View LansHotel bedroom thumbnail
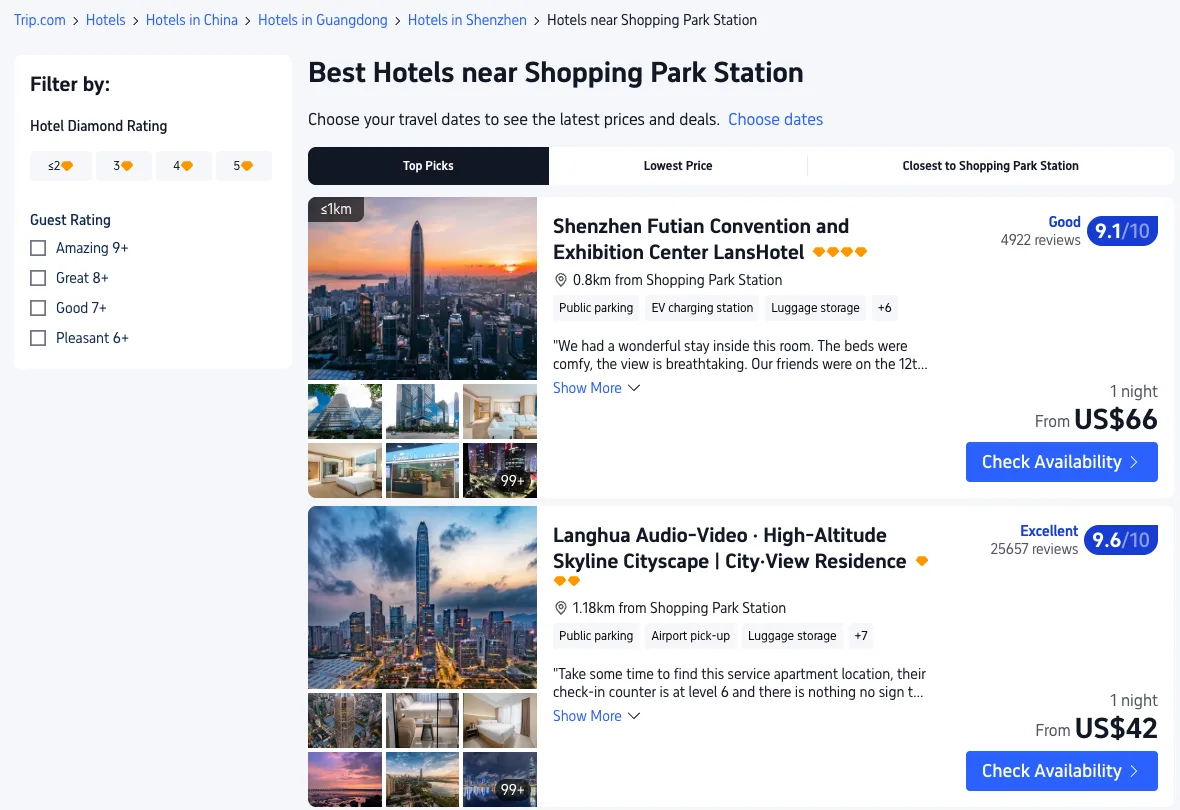 [x=345, y=470]
